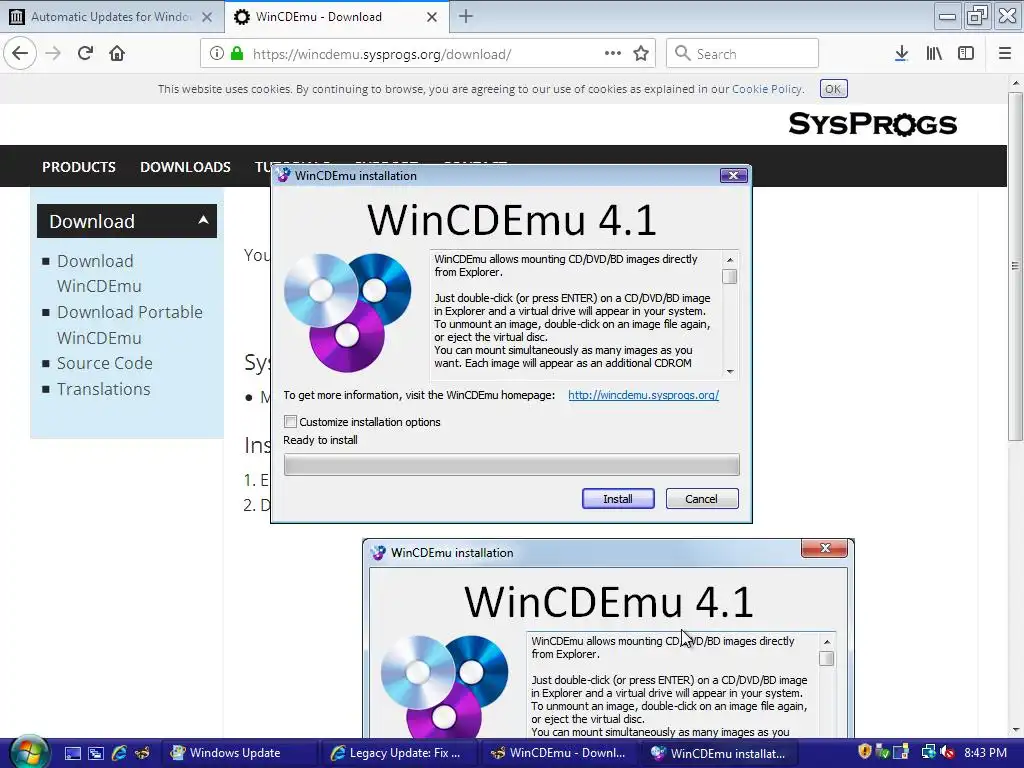Open Download WinCDEmu sidebar link
The image size is (1024, 768).
coord(99,274)
